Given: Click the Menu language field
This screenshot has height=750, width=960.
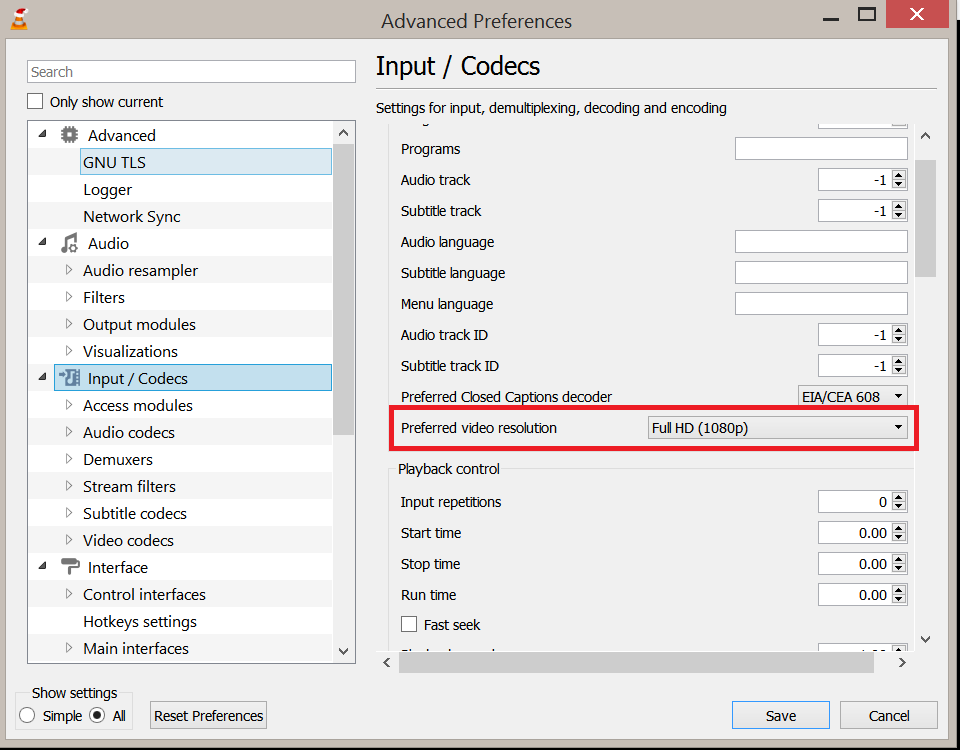Looking at the screenshot, I should [821, 304].
